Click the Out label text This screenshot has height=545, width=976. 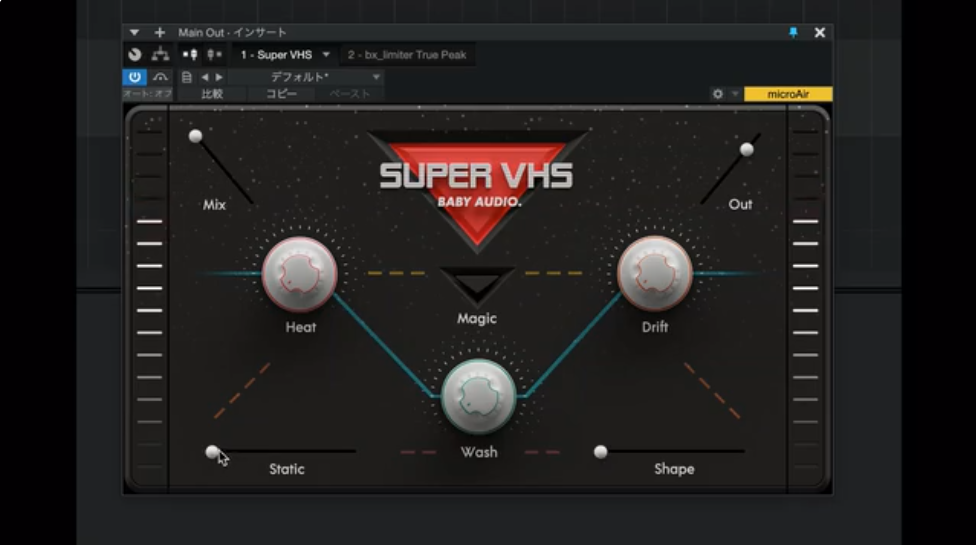pyautogui.click(x=740, y=205)
